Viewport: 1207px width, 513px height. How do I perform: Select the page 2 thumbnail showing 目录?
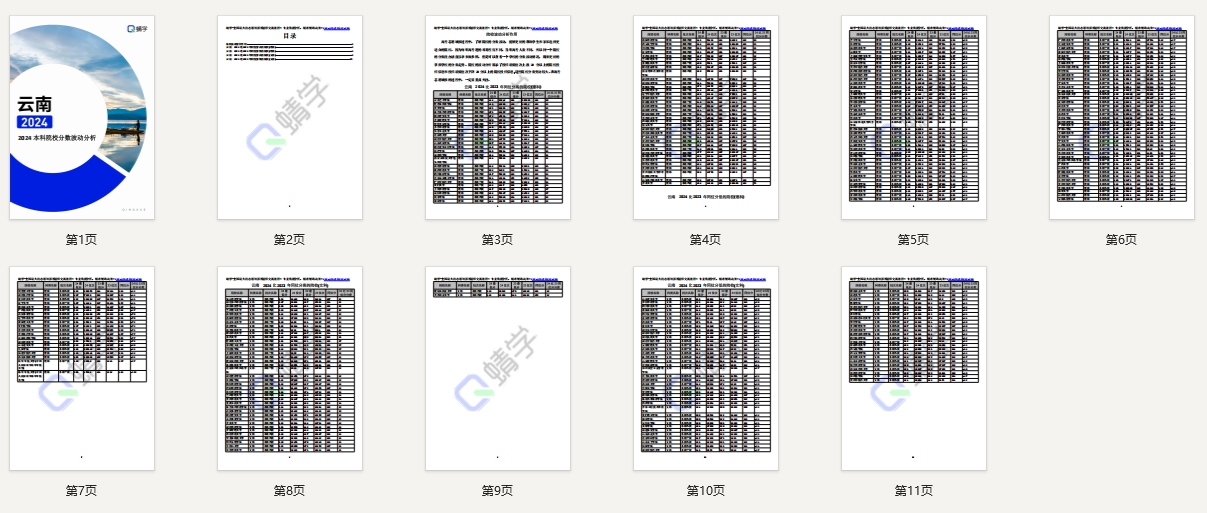(x=289, y=117)
